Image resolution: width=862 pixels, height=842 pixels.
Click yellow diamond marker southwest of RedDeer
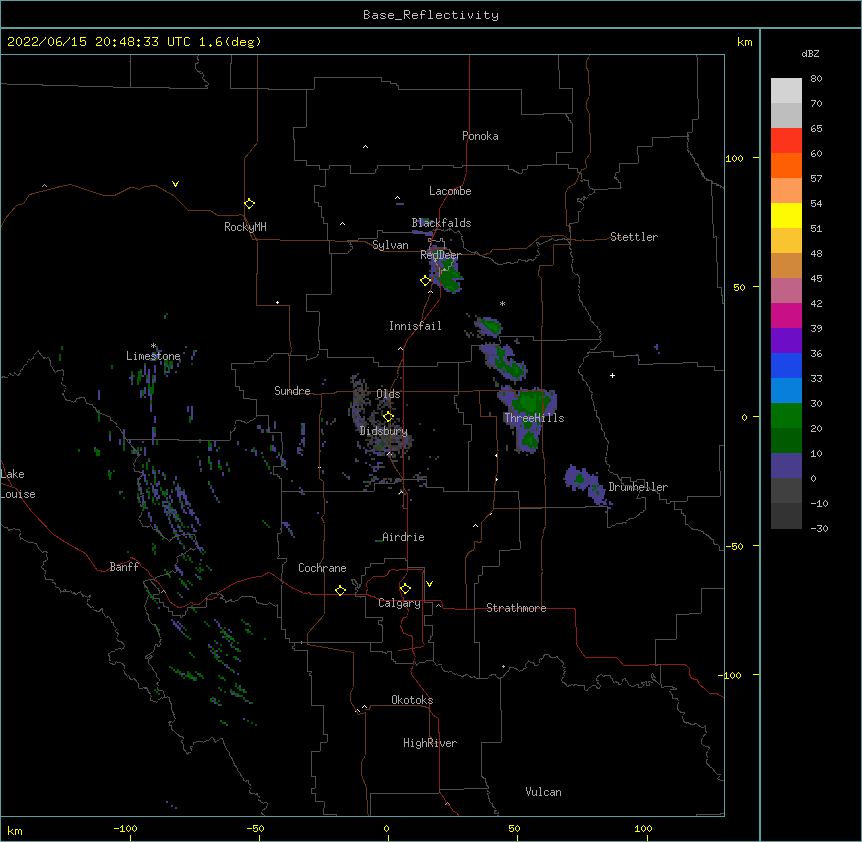(426, 281)
